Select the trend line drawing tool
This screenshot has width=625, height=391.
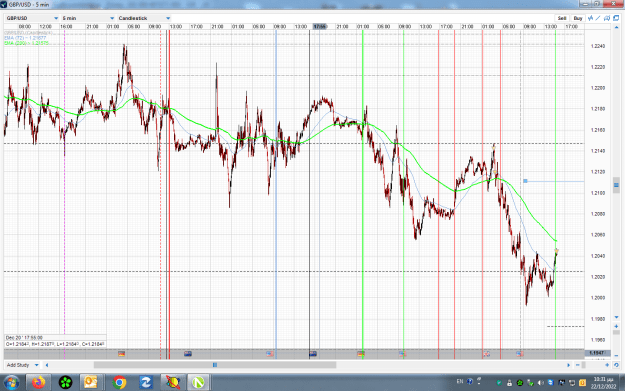(x=598, y=18)
